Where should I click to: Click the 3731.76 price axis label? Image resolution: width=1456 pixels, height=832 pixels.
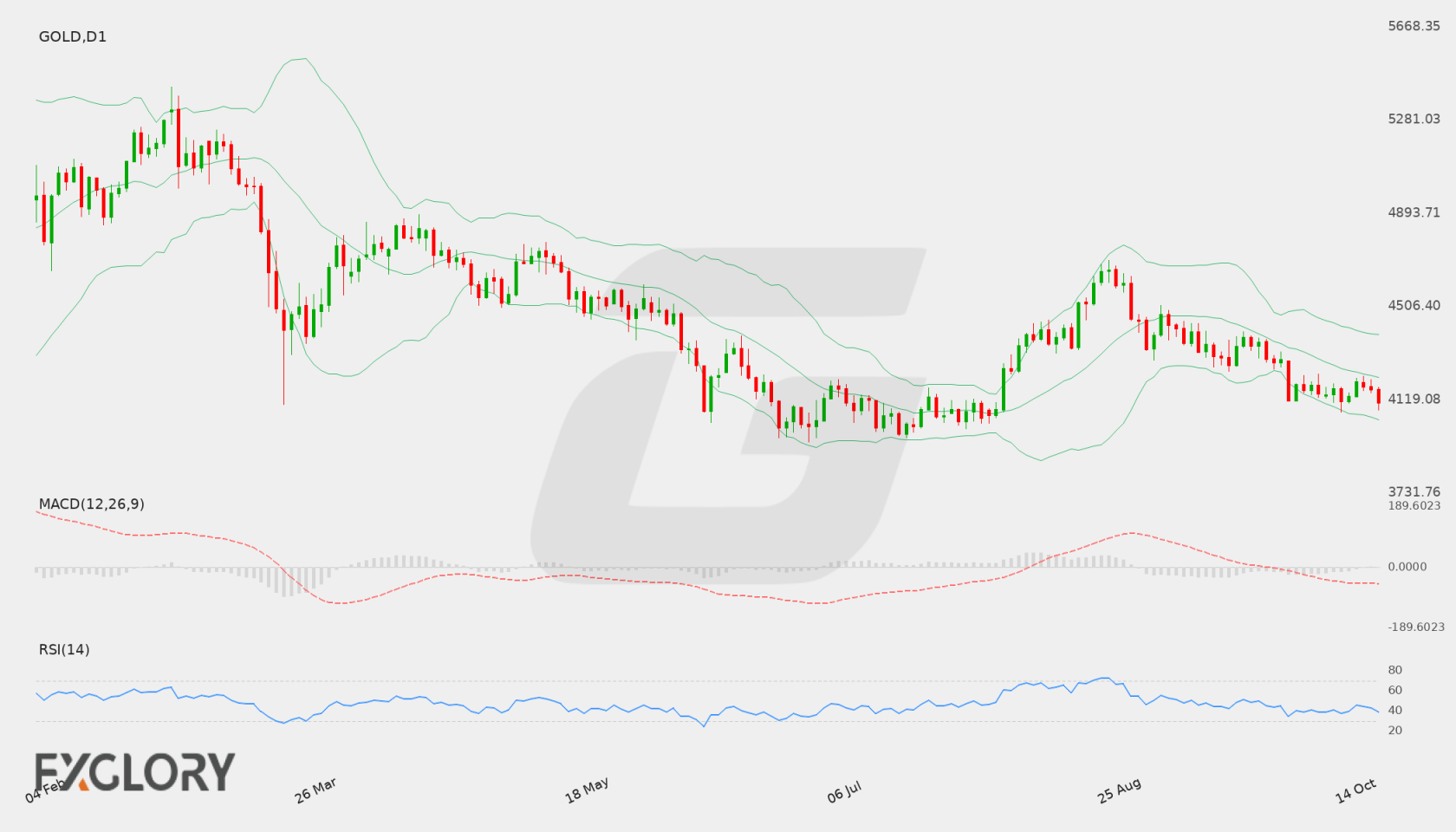pyautogui.click(x=1414, y=491)
